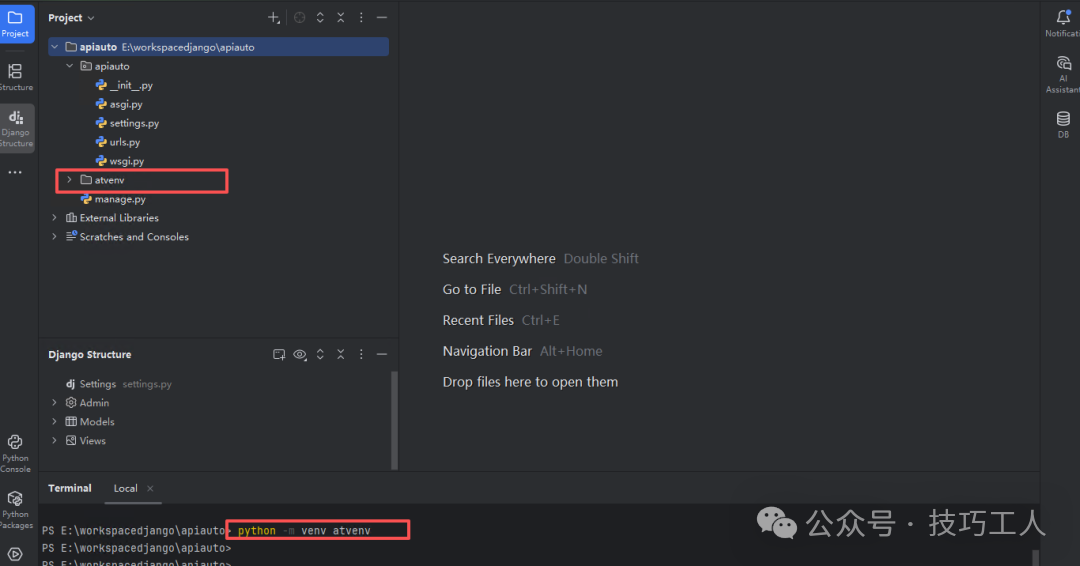Select opened file locate target icon

(x=300, y=18)
